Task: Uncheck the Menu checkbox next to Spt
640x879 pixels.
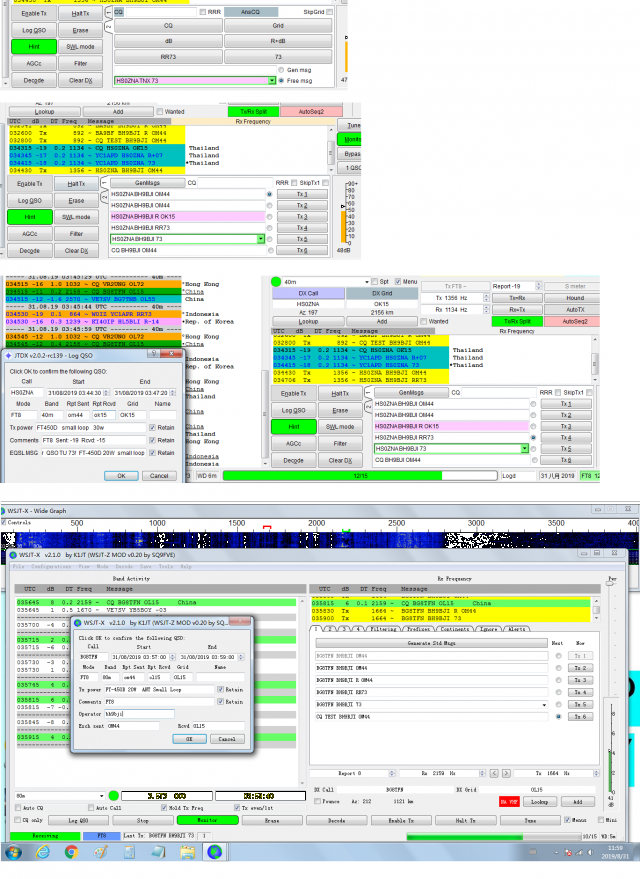Action: click(x=398, y=281)
